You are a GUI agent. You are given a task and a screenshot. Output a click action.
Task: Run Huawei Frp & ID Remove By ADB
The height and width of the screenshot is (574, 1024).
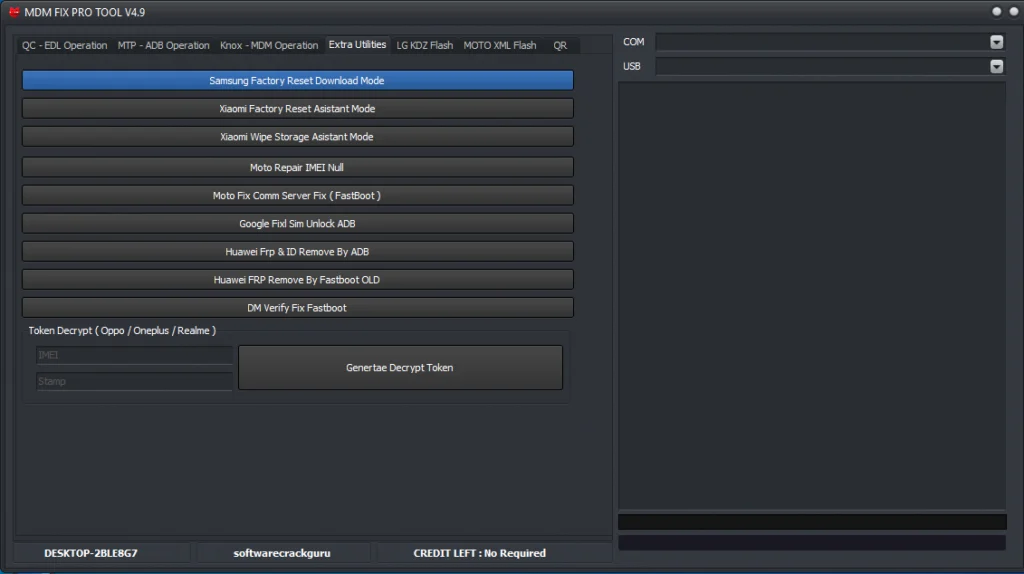click(x=297, y=252)
